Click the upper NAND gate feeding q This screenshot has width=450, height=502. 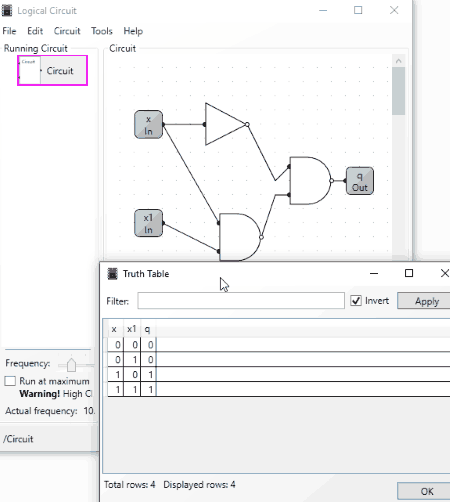coord(311,181)
